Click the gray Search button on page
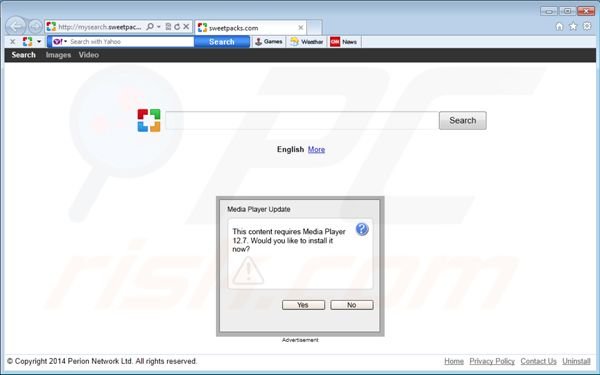 [463, 121]
